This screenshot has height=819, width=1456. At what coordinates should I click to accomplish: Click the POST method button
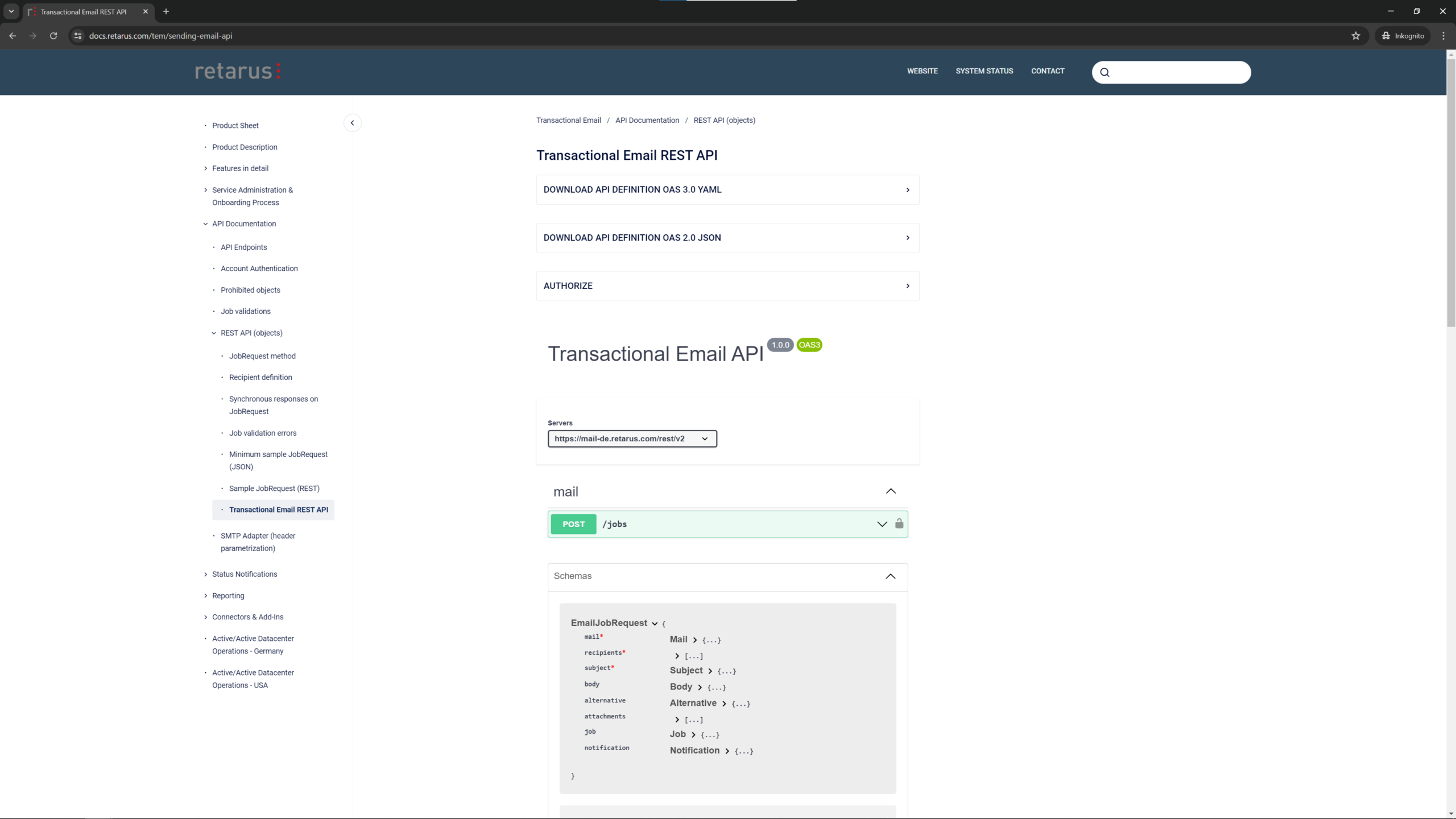click(x=573, y=524)
